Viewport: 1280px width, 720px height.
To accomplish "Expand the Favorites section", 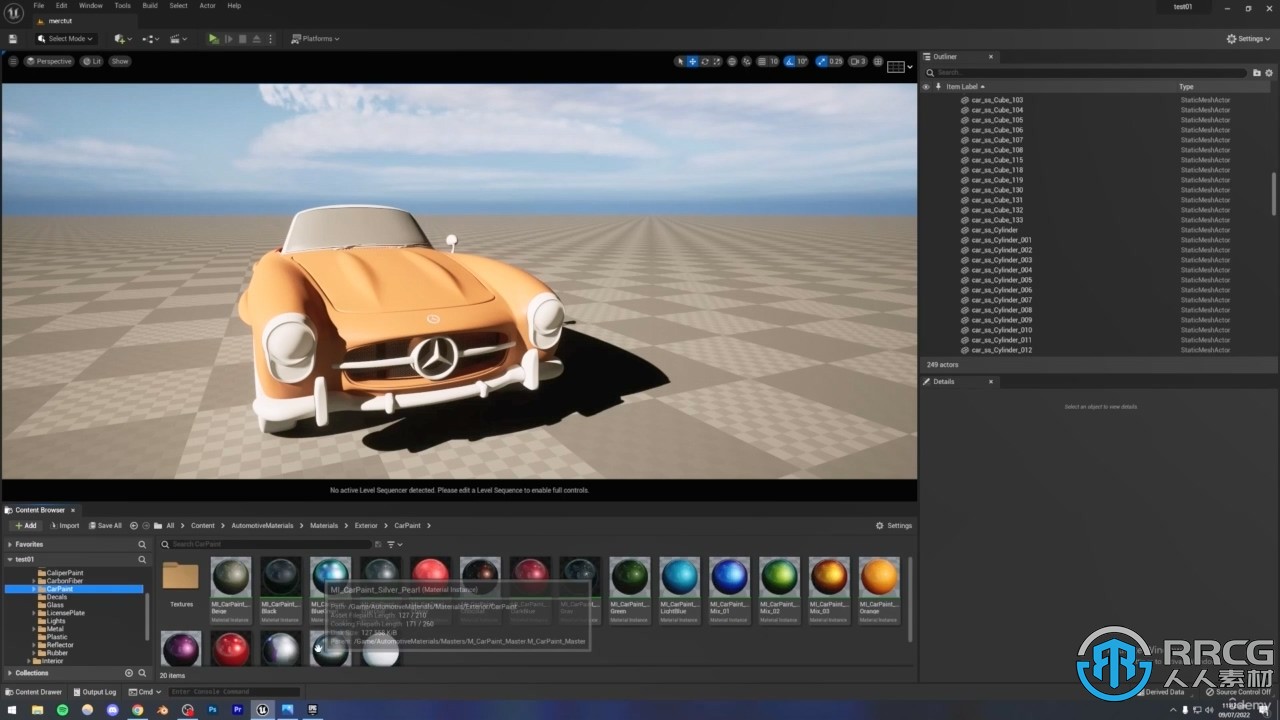I will click(10, 544).
